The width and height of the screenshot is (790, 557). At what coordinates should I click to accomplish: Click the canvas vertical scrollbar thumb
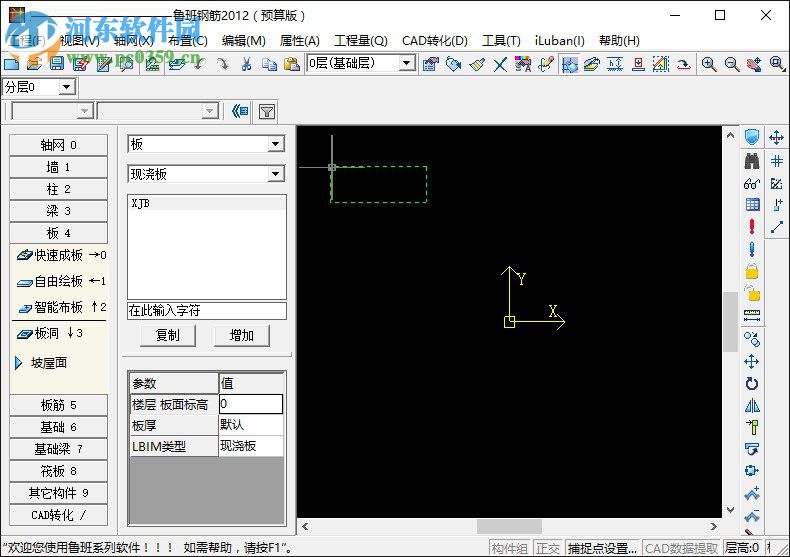point(730,321)
